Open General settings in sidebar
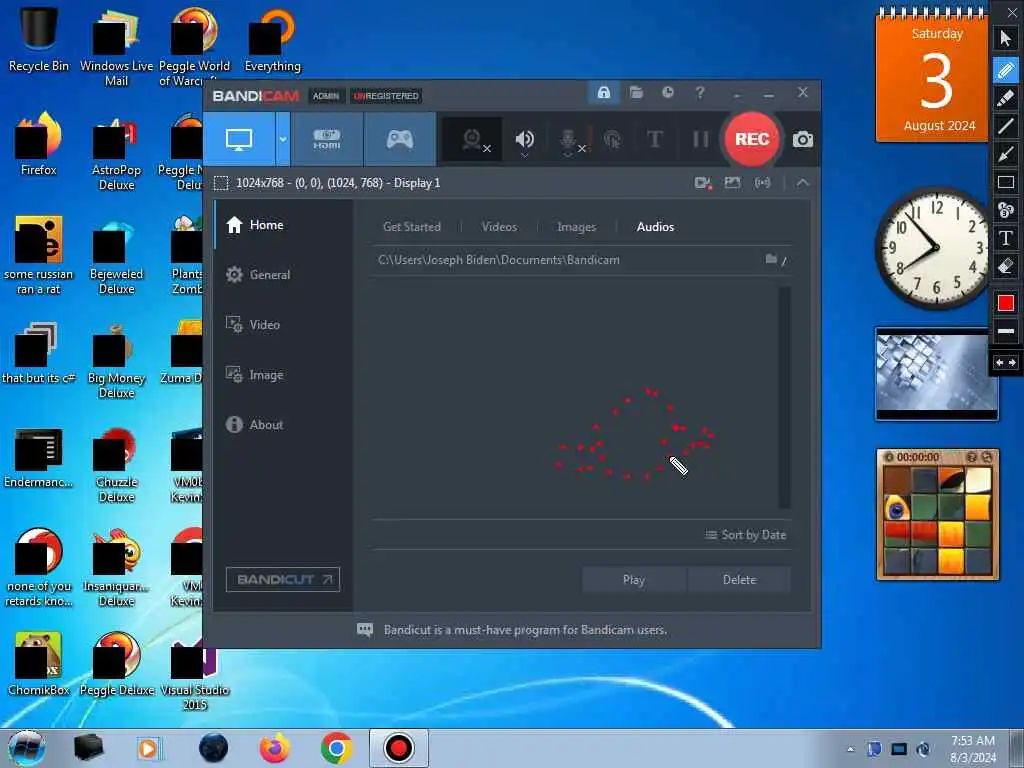 tap(283, 275)
